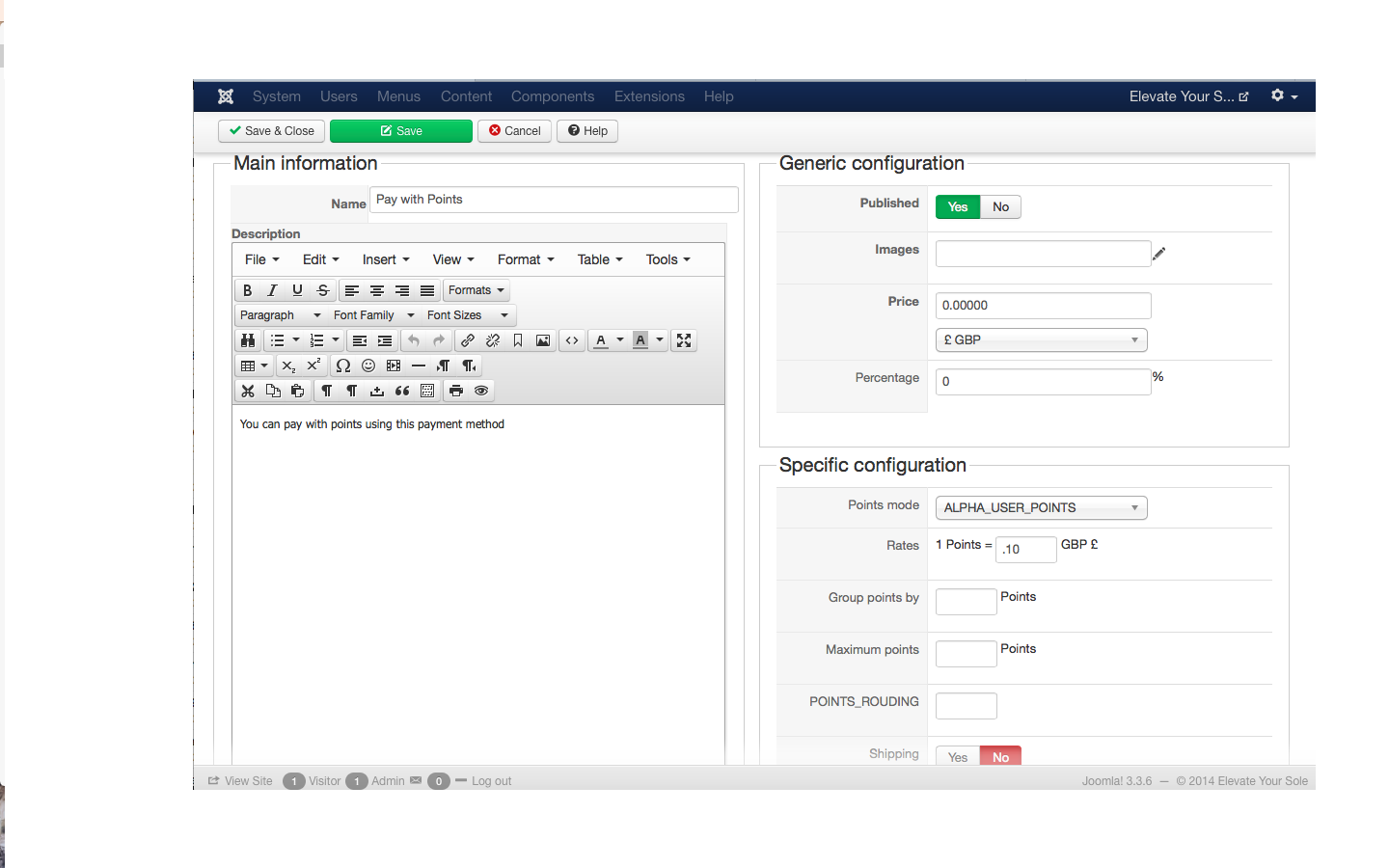
Task: Toggle bold formatting in editor
Action: [247, 290]
